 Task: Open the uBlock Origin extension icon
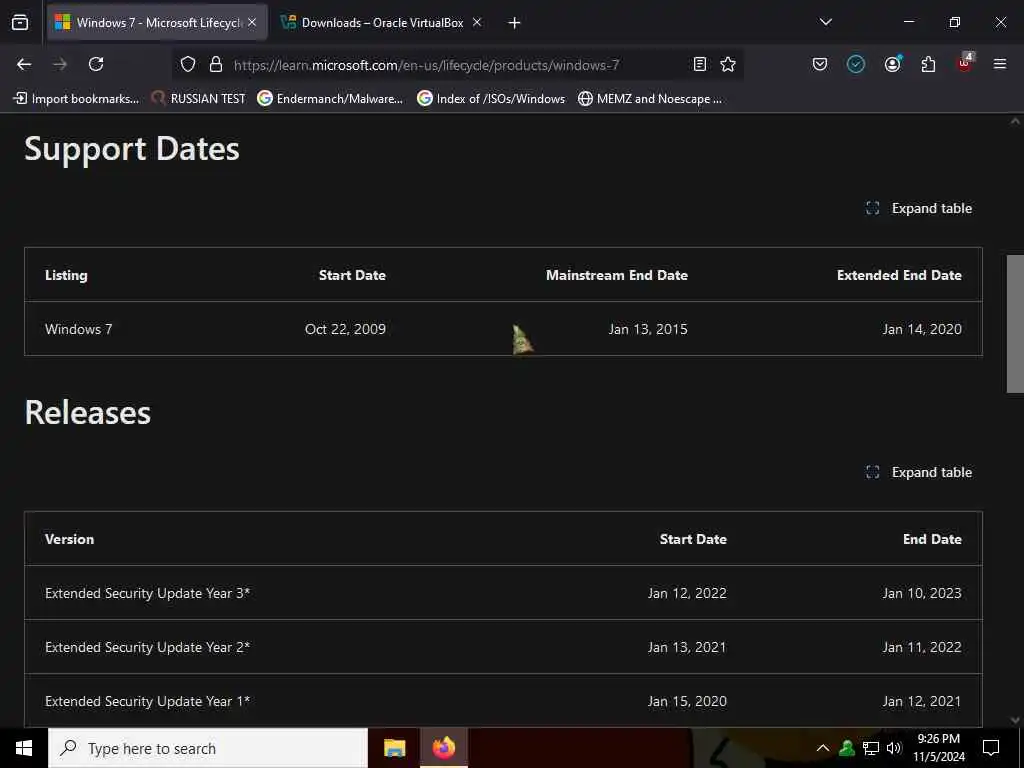pos(965,63)
